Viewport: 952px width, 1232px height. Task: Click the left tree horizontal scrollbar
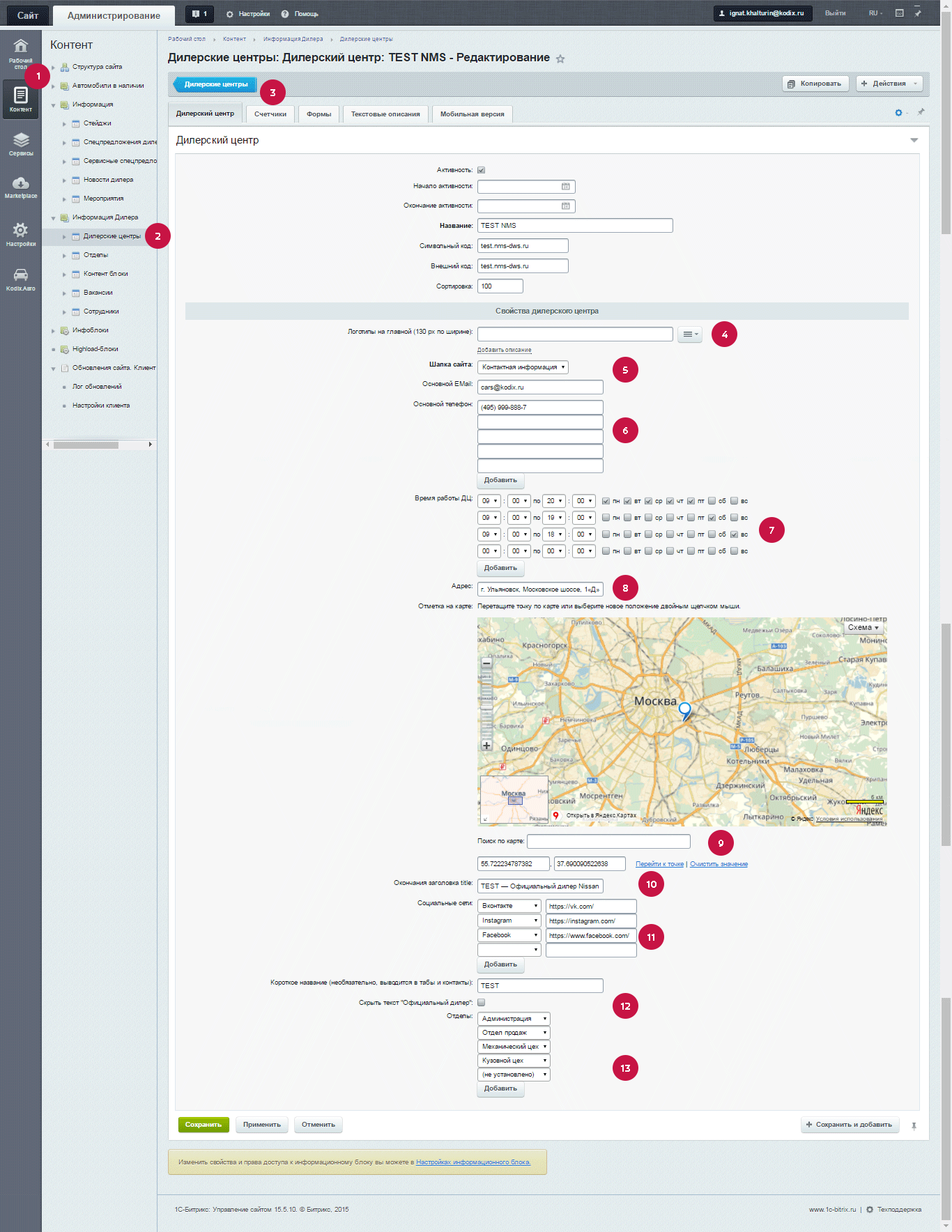tap(86, 445)
